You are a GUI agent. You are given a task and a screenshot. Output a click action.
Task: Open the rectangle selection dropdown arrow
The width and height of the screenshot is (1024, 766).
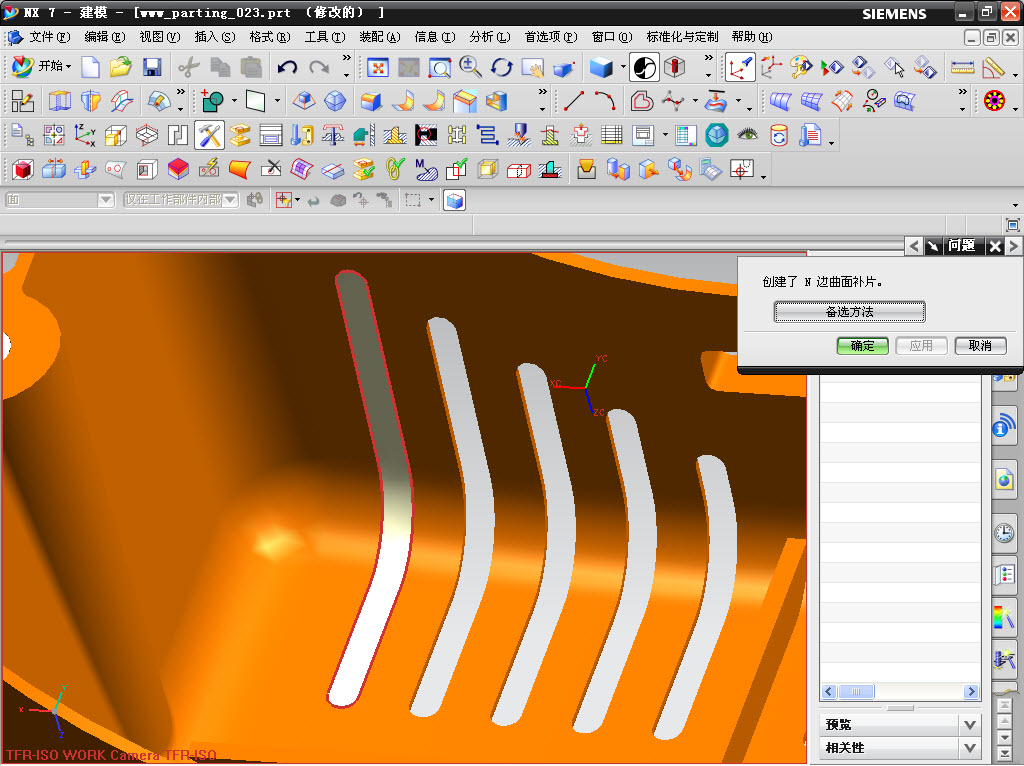pos(431,200)
